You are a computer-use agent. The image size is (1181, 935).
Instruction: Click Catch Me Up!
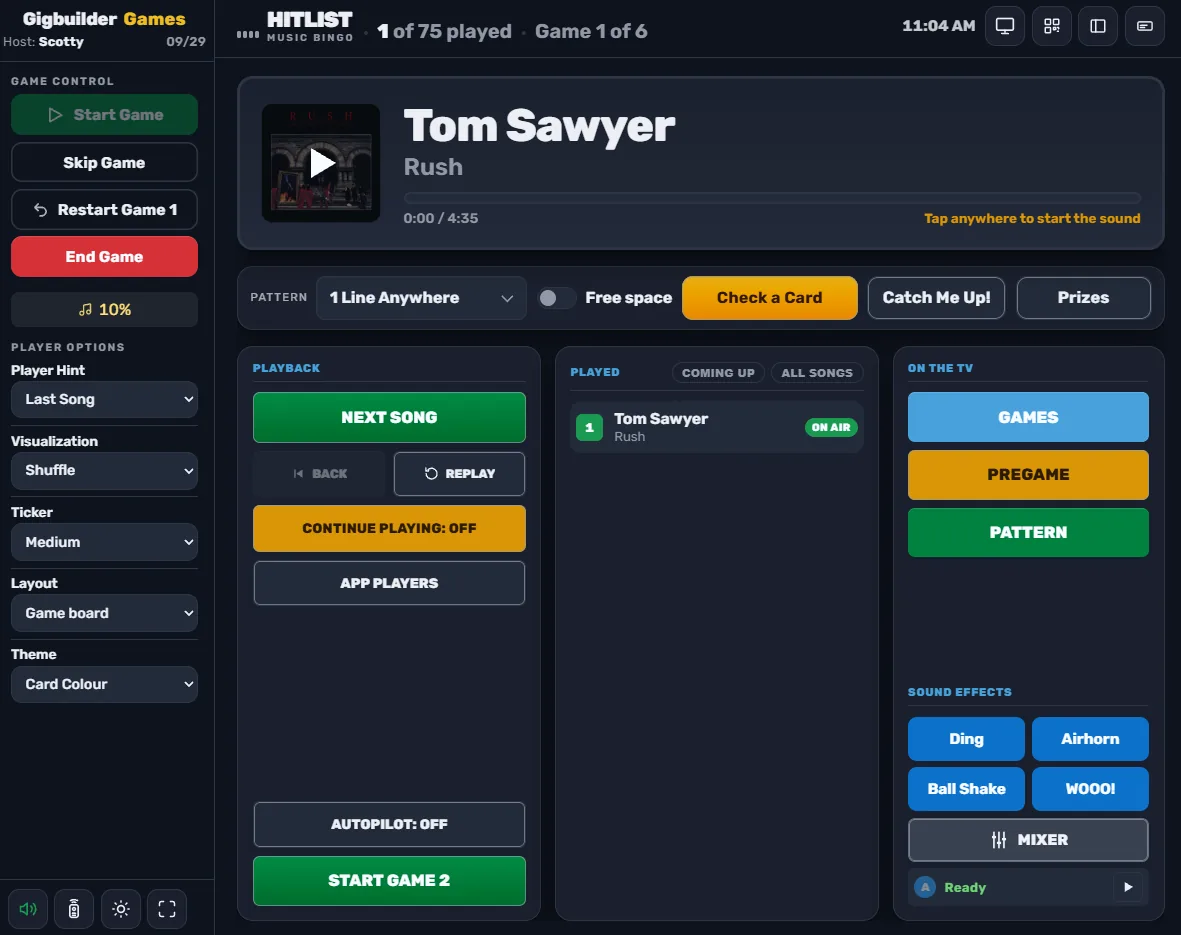coord(936,298)
